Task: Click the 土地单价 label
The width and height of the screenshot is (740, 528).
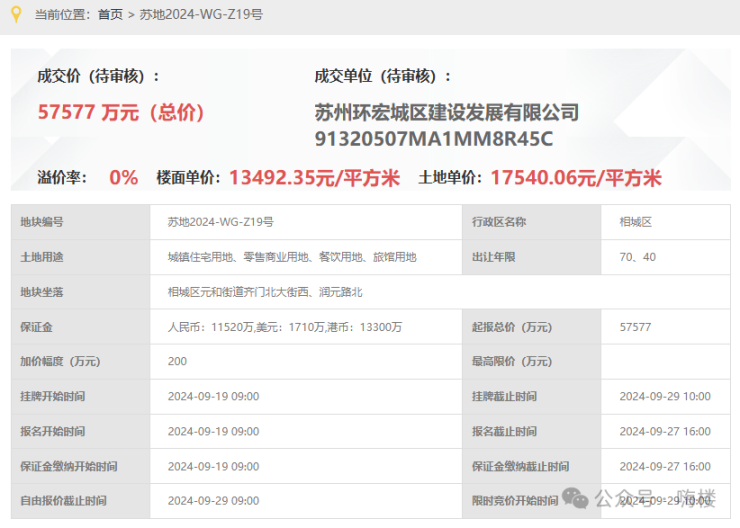Action: pyautogui.click(x=450, y=178)
